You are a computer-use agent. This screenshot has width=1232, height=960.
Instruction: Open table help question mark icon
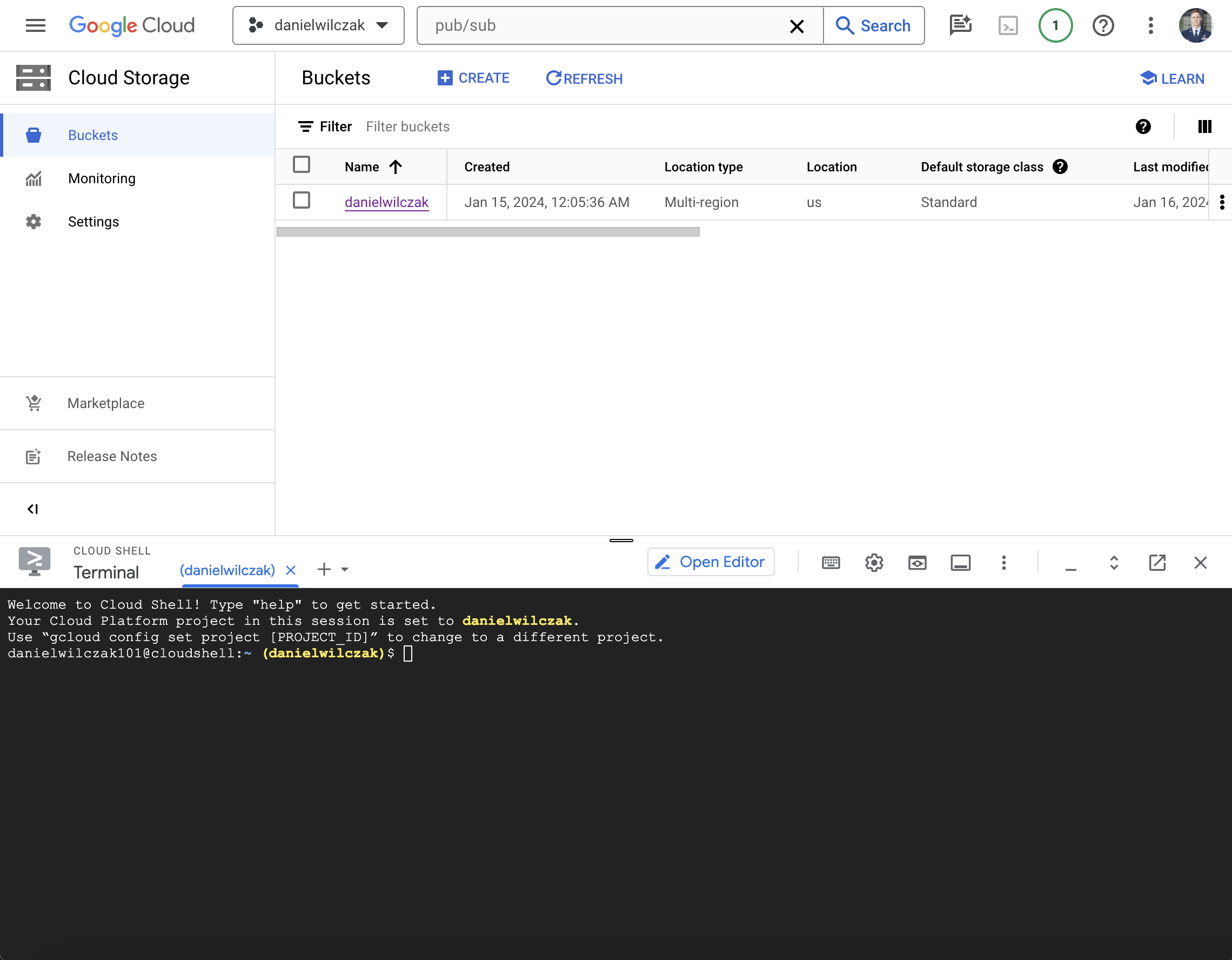(1143, 126)
